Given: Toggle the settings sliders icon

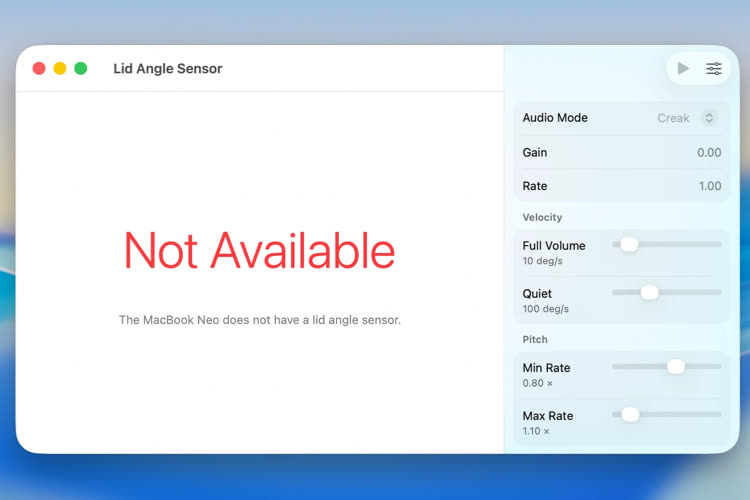Looking at the screenshot, I should point(714,69).
